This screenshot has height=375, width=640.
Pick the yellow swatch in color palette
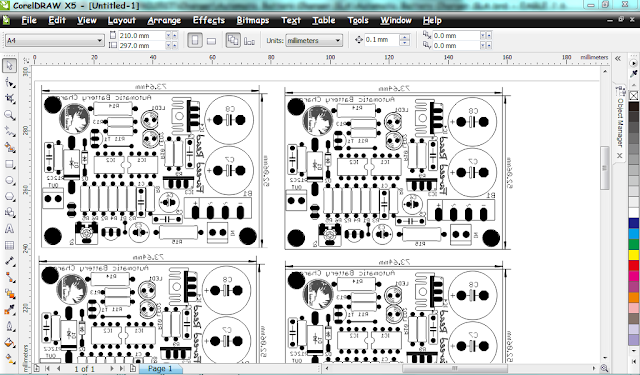(633, 255)
